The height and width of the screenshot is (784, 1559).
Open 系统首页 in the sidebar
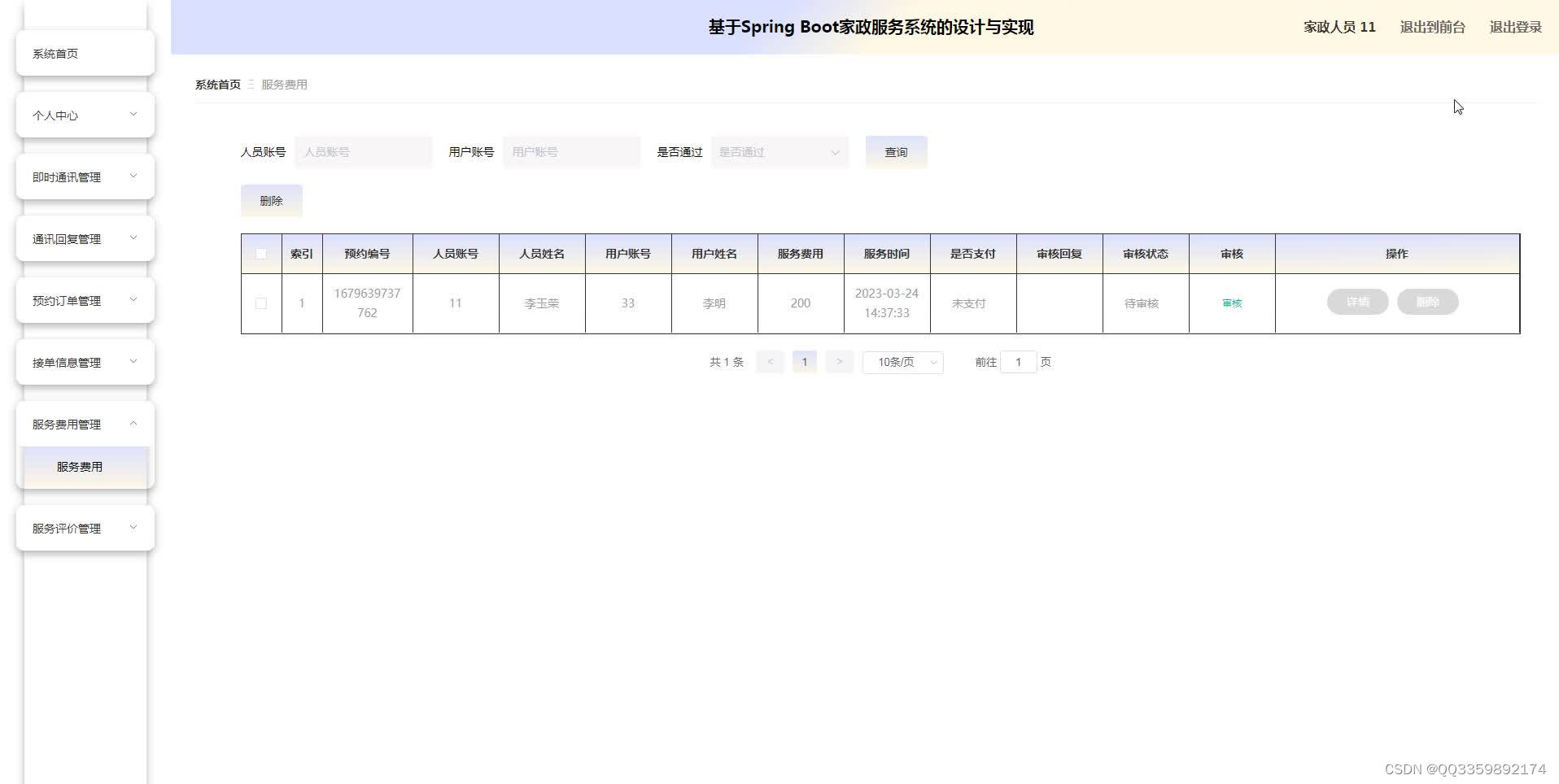[x=85, y=54]
